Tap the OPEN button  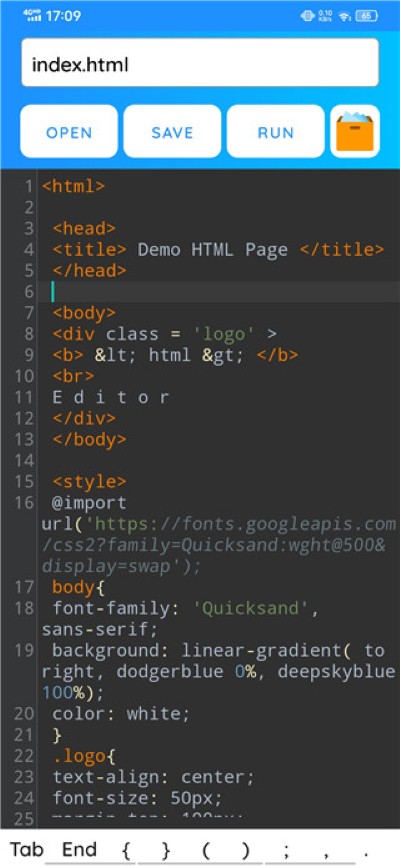[69, 131]
